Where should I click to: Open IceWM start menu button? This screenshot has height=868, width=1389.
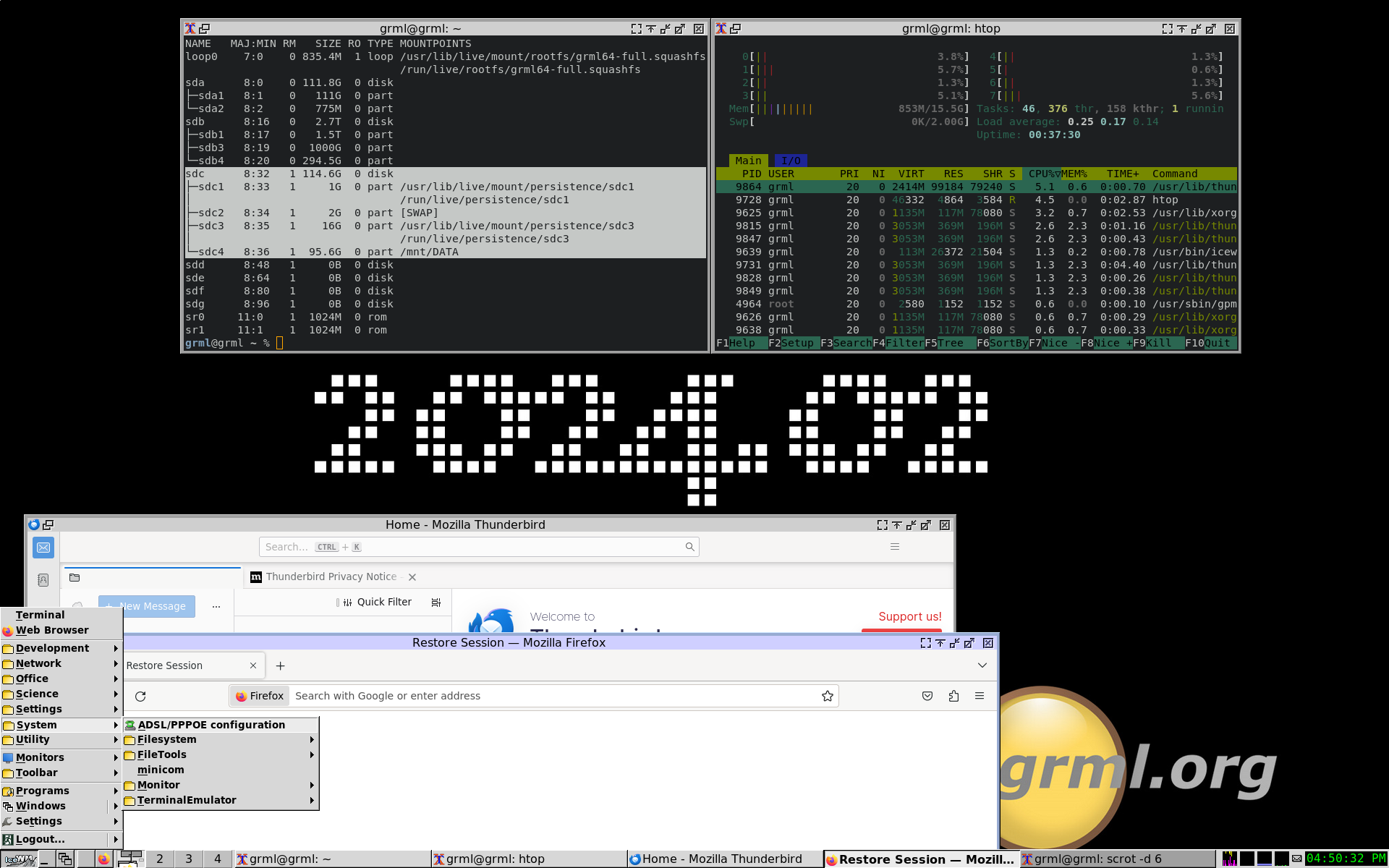[x=20, y=859]
